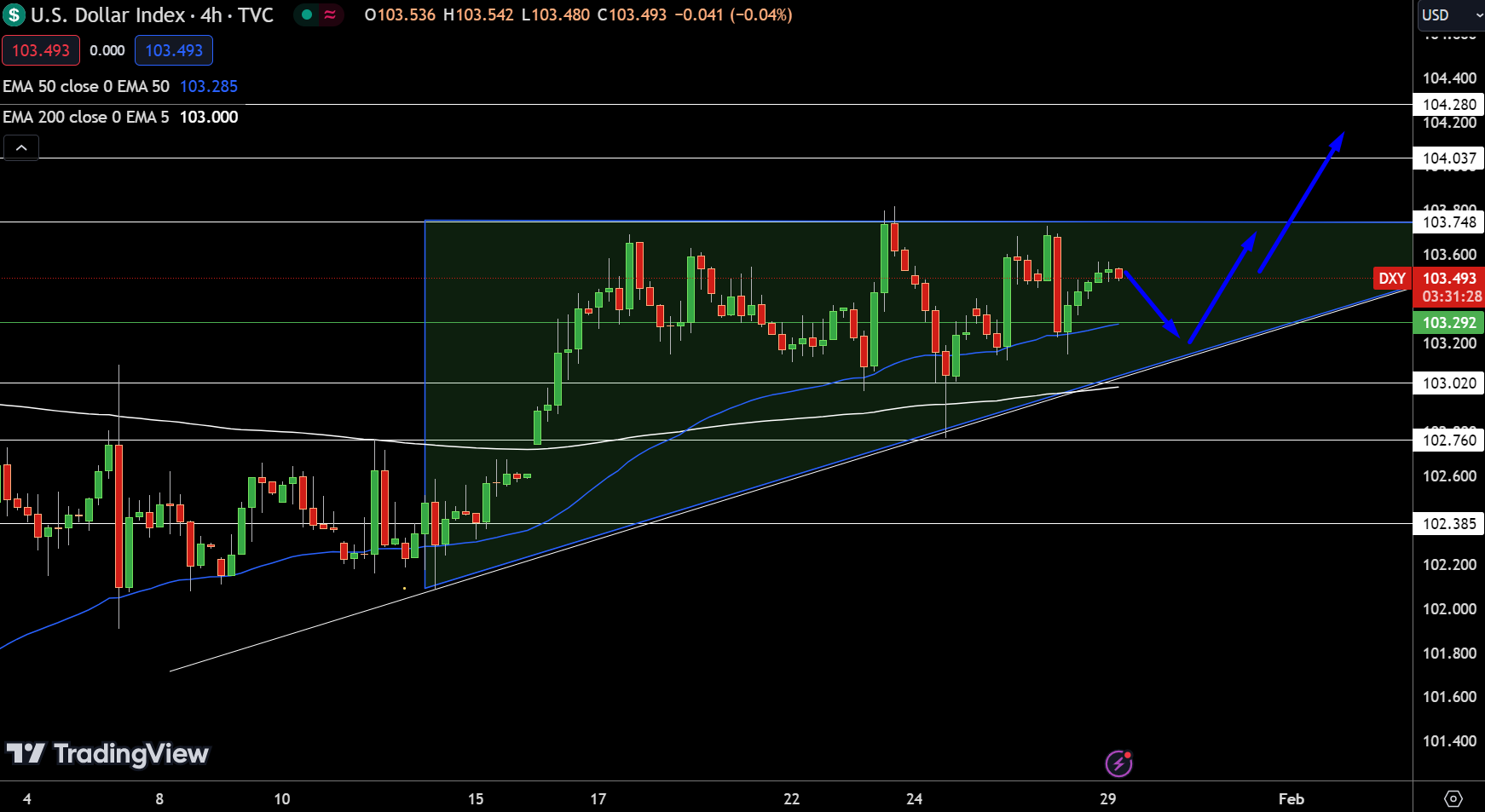Click the U.S. Dollar Index title
Image resolution: width=1485 pixels, height=812 pixels.
(107, 15)
